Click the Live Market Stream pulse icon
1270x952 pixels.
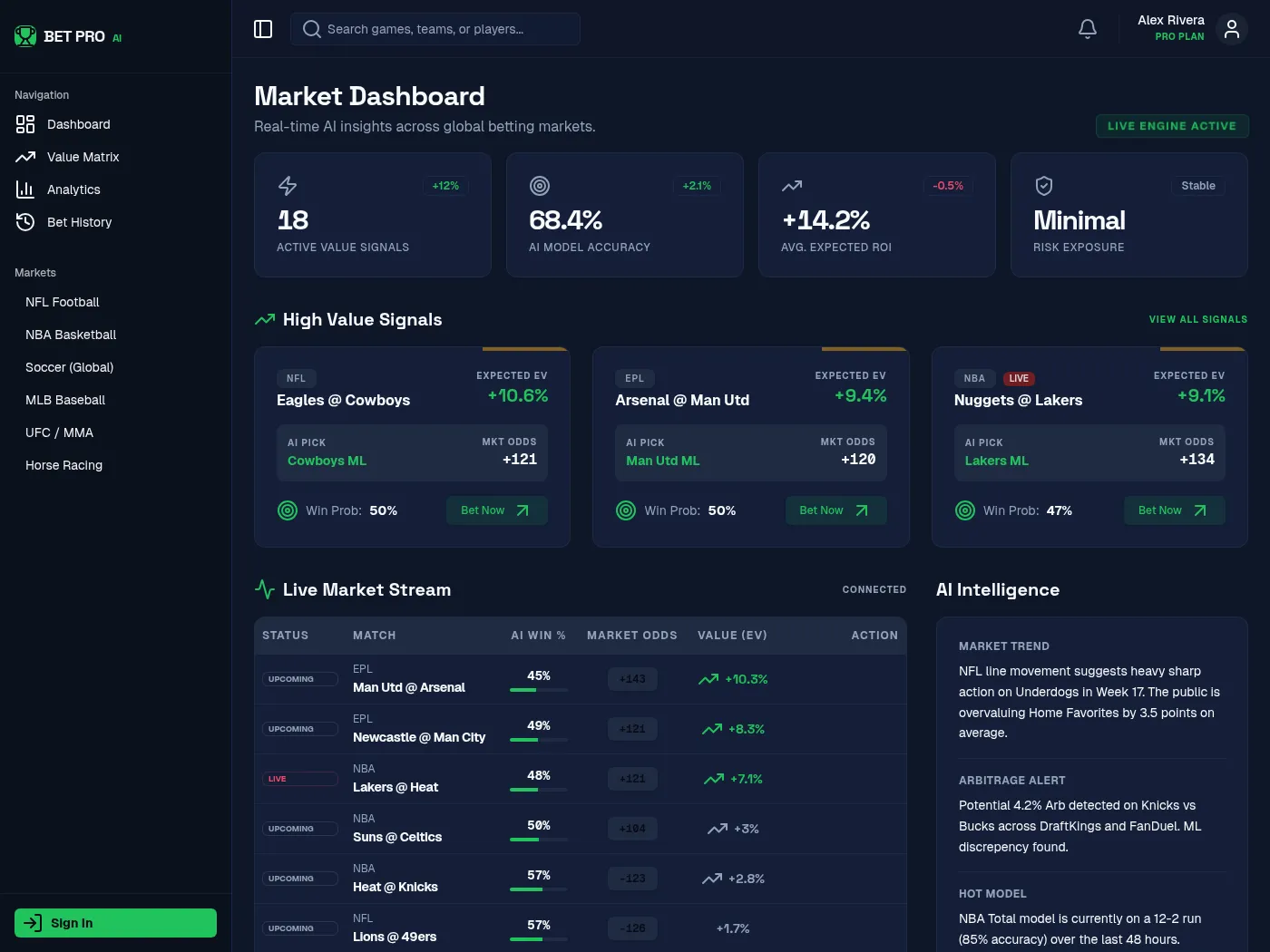pos(265,589)
